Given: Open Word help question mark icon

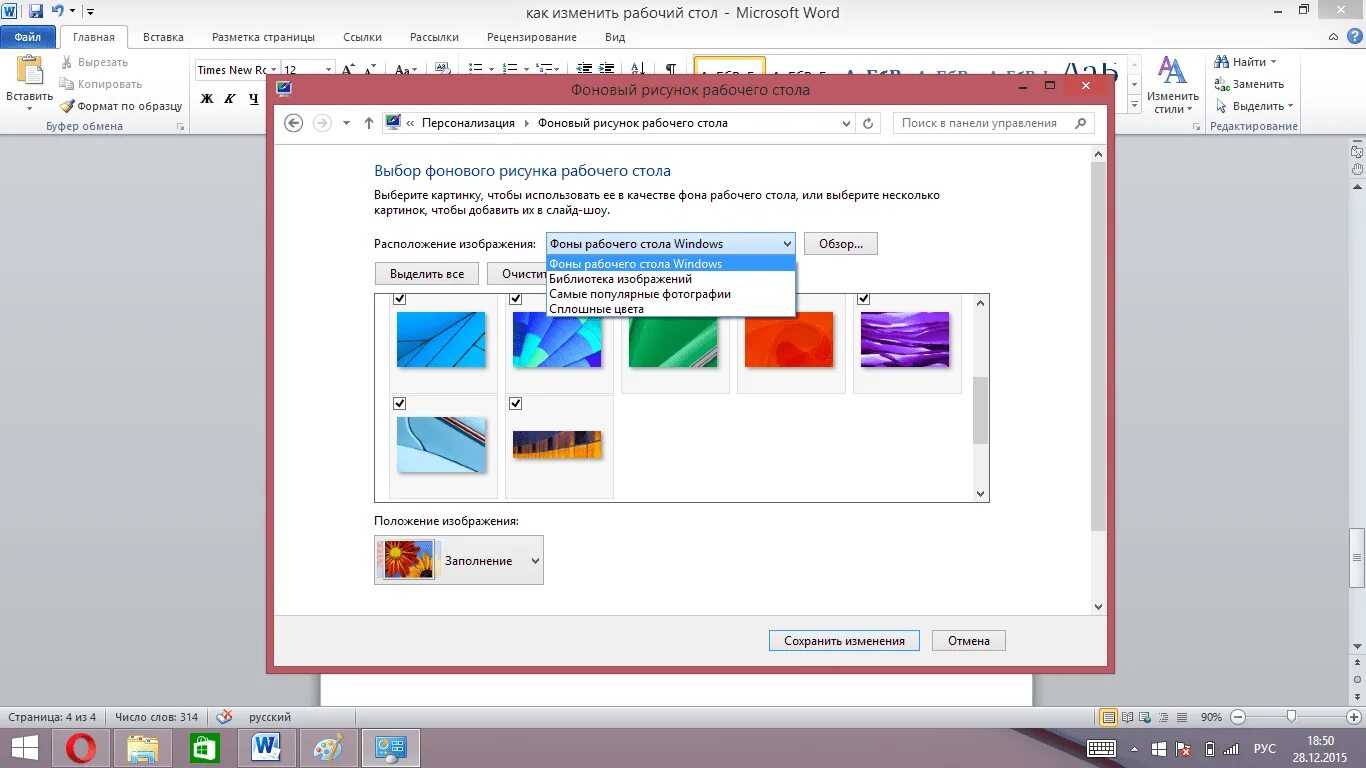Looking at the screenshot, I should (x=1355, y=36).
